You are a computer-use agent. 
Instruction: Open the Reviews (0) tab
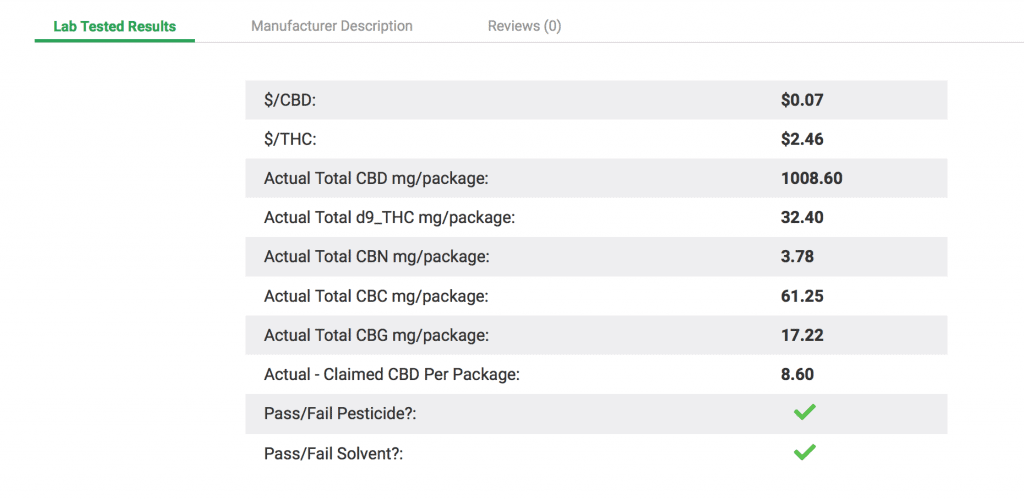[x=524, y=26]
